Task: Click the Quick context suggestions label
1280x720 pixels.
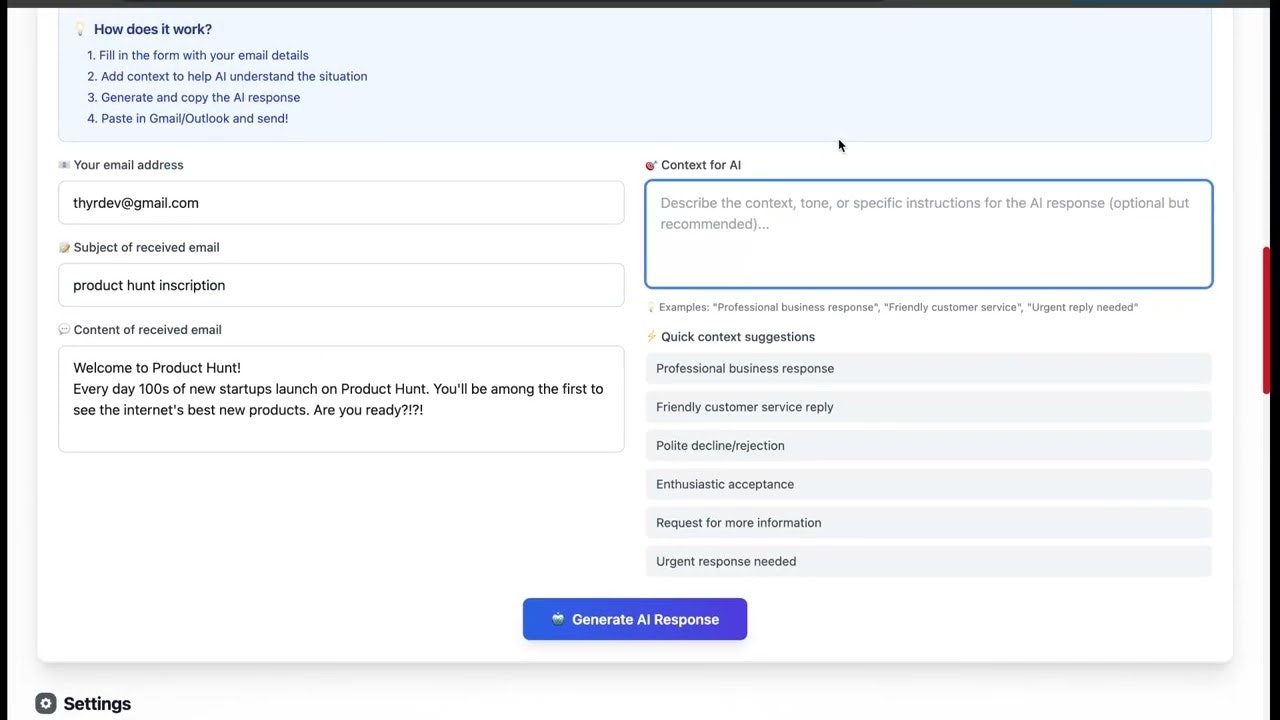Action: pos(738,337)
